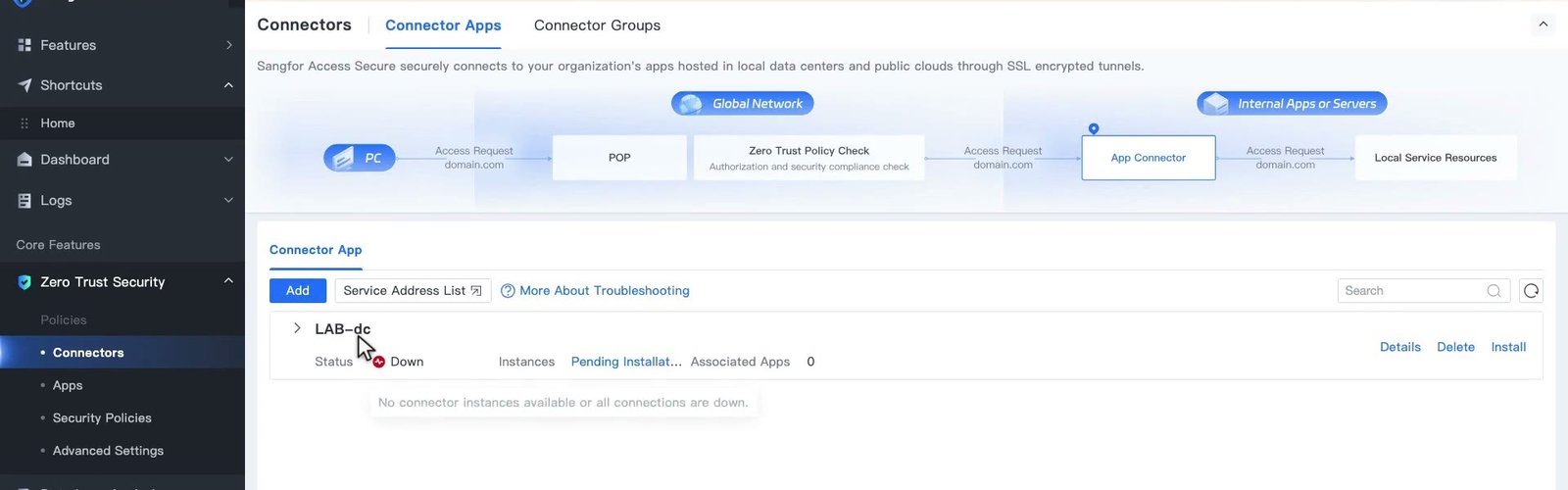Click the location pin above App Connector
The width and height of the screenshot is (1568, 490).
point(1094,129)
